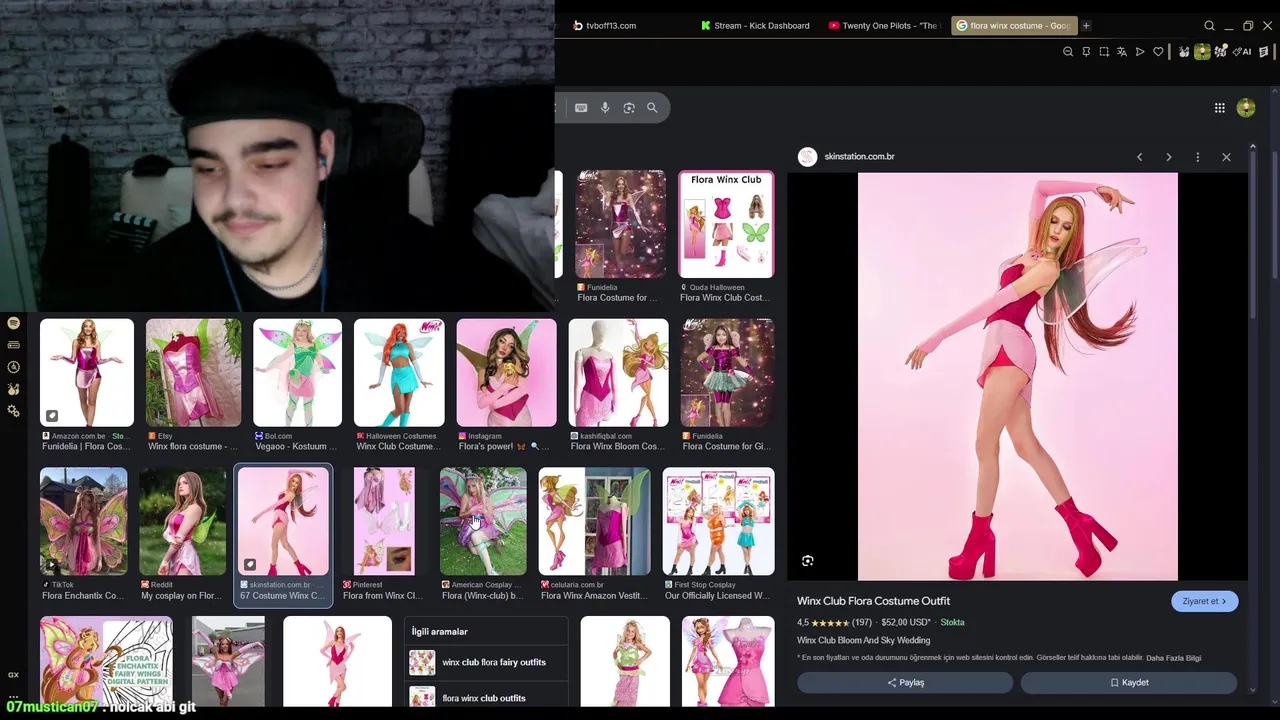The height and width of the screenshot is (720, 1280).
Task: Open Halloween Costumes Winx Club thumbnail
Action: [x=399, y=373]
